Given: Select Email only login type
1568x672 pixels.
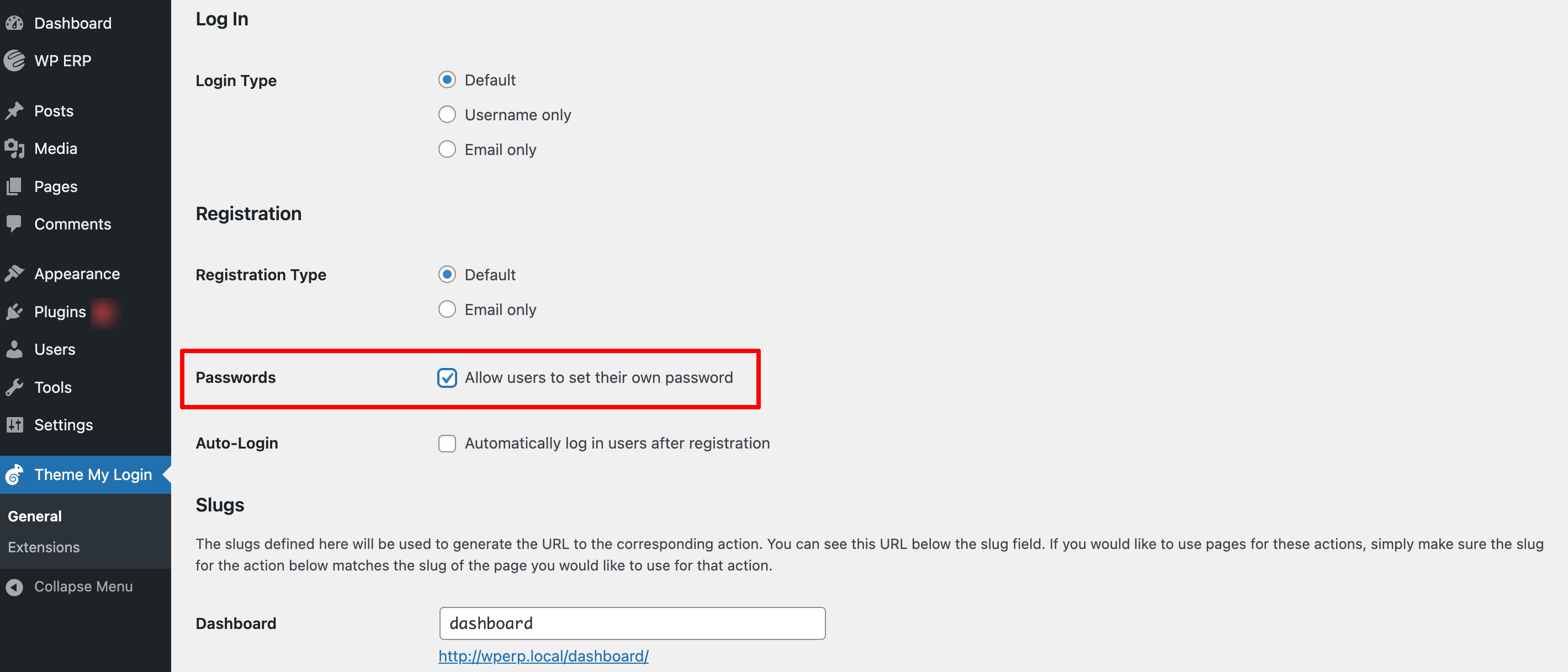Looking at the screenshot, I should (447, 148).
